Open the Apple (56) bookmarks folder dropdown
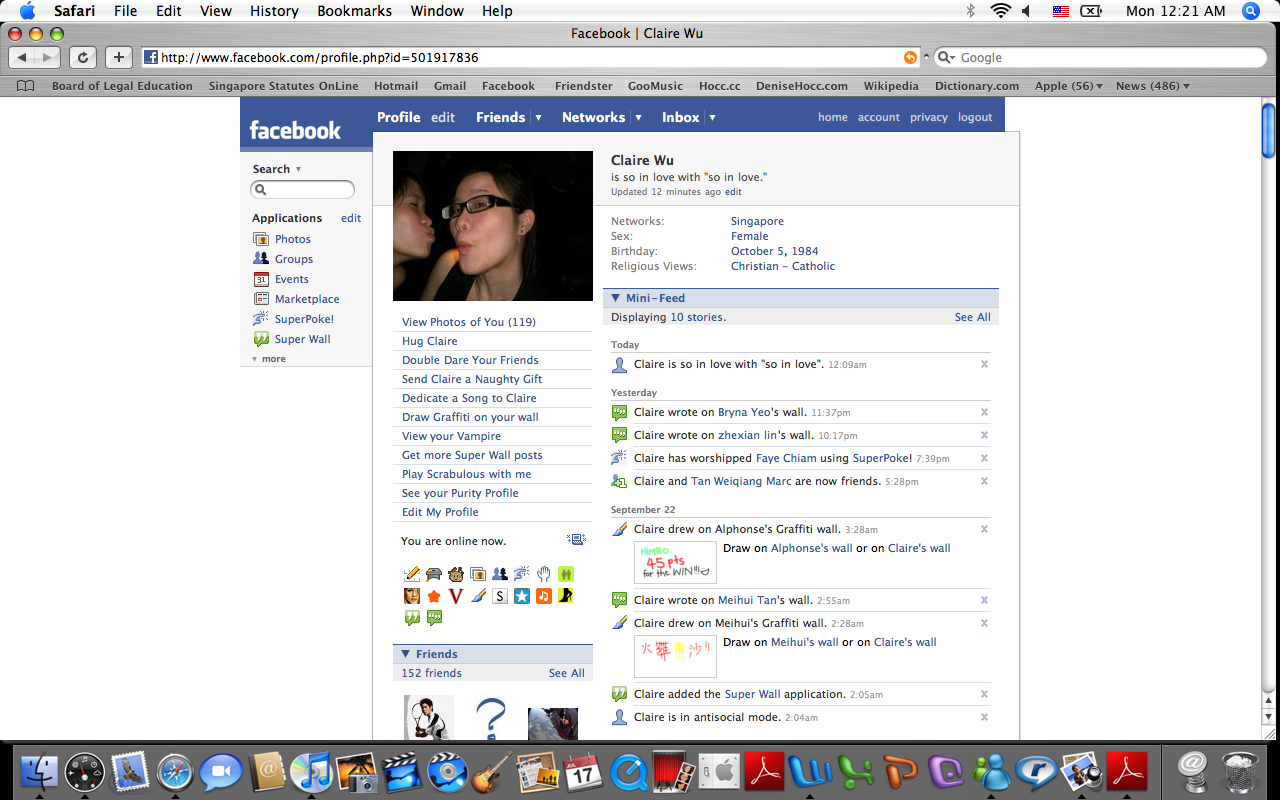The image size is (1280, 800). [1068, 86]
